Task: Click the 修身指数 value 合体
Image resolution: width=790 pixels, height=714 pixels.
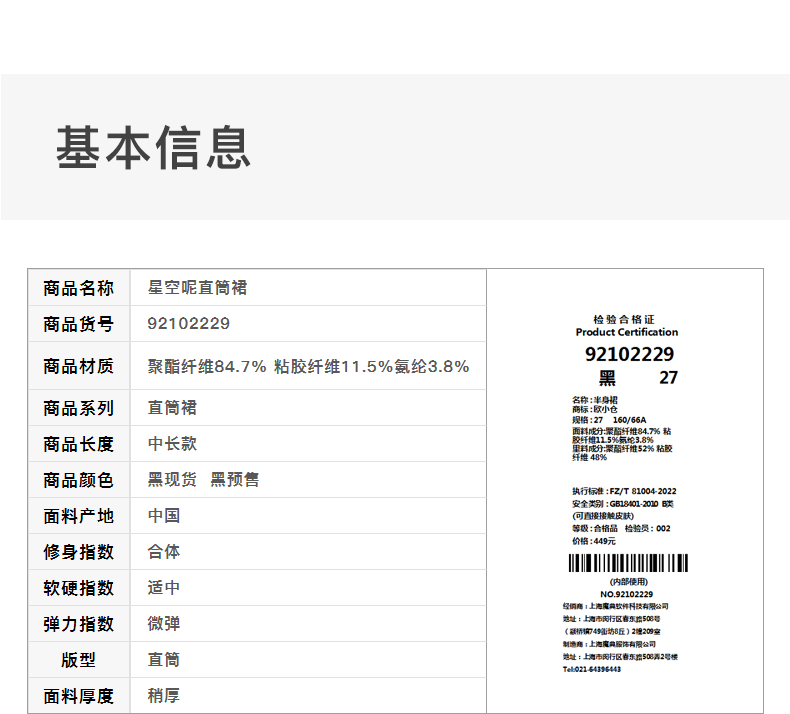Action: (x=164, y=552)
